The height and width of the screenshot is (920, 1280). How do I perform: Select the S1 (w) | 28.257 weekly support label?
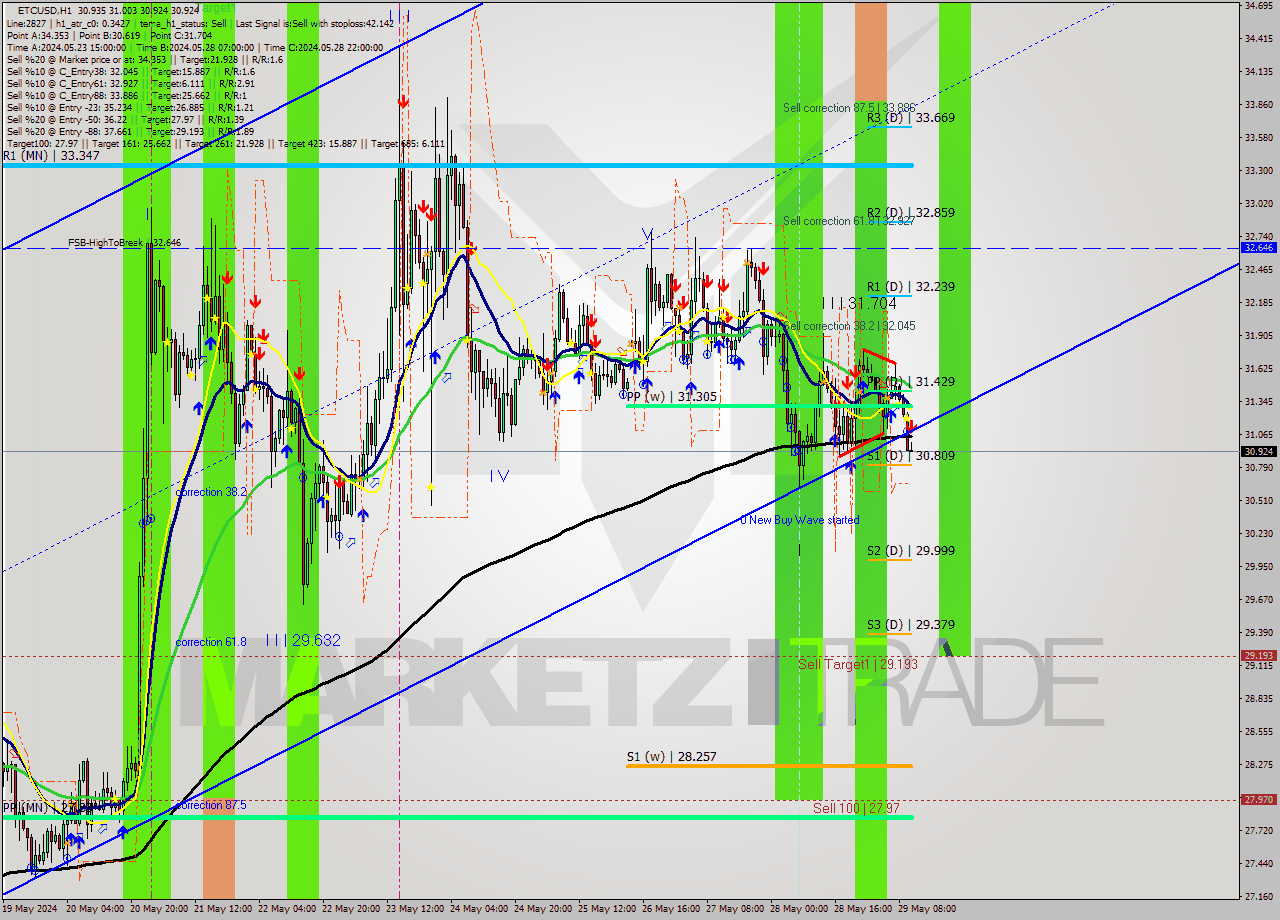[x=672, y=758]
